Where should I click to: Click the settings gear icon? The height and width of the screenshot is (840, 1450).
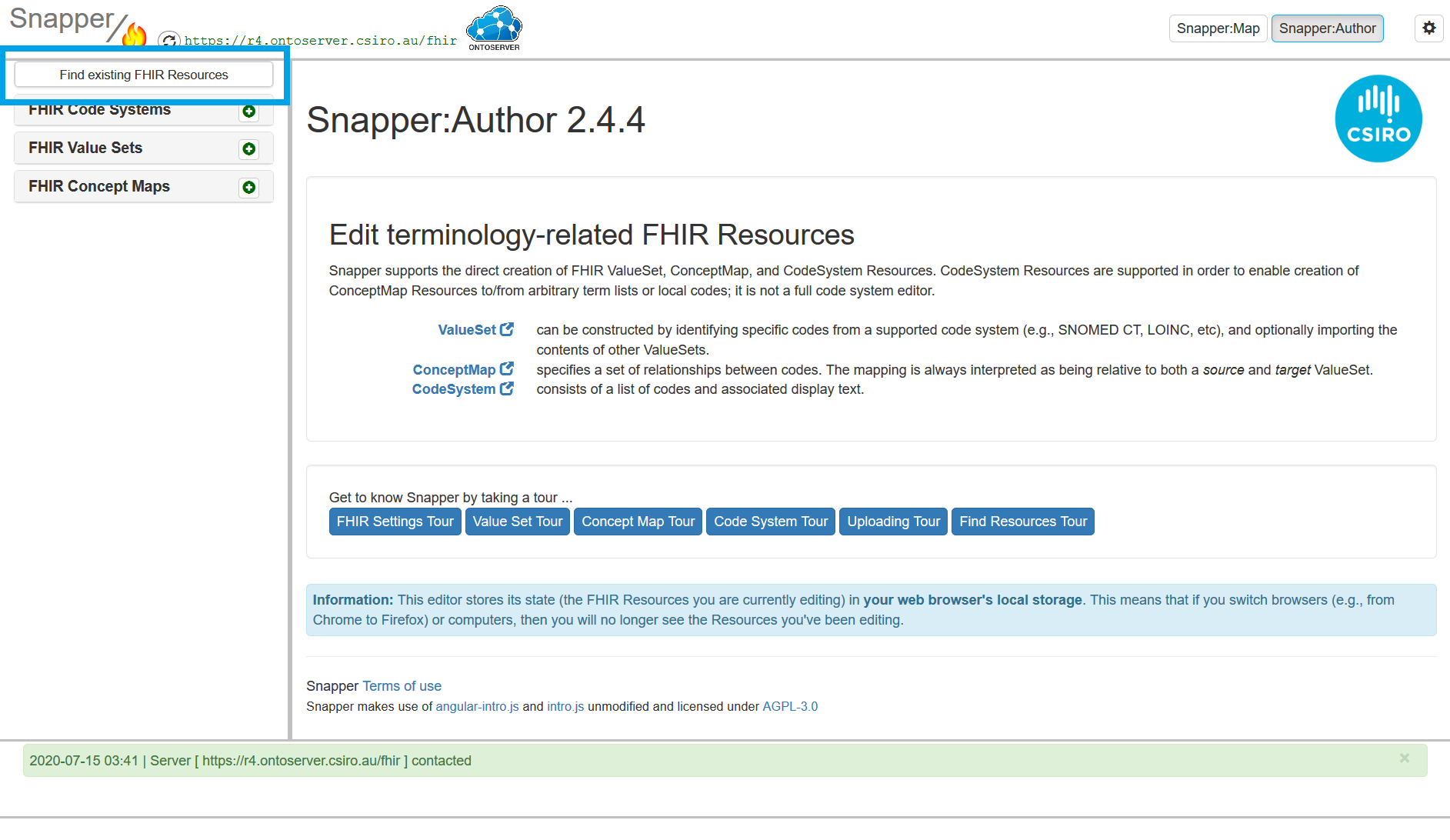(x=1428, y=28)
